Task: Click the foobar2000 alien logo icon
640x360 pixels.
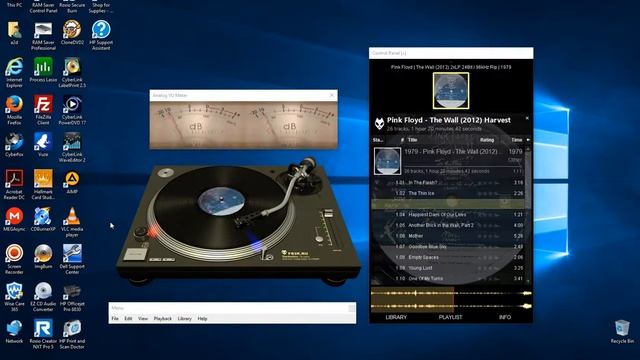Action: pyautogui.click(x=379, y=123)
